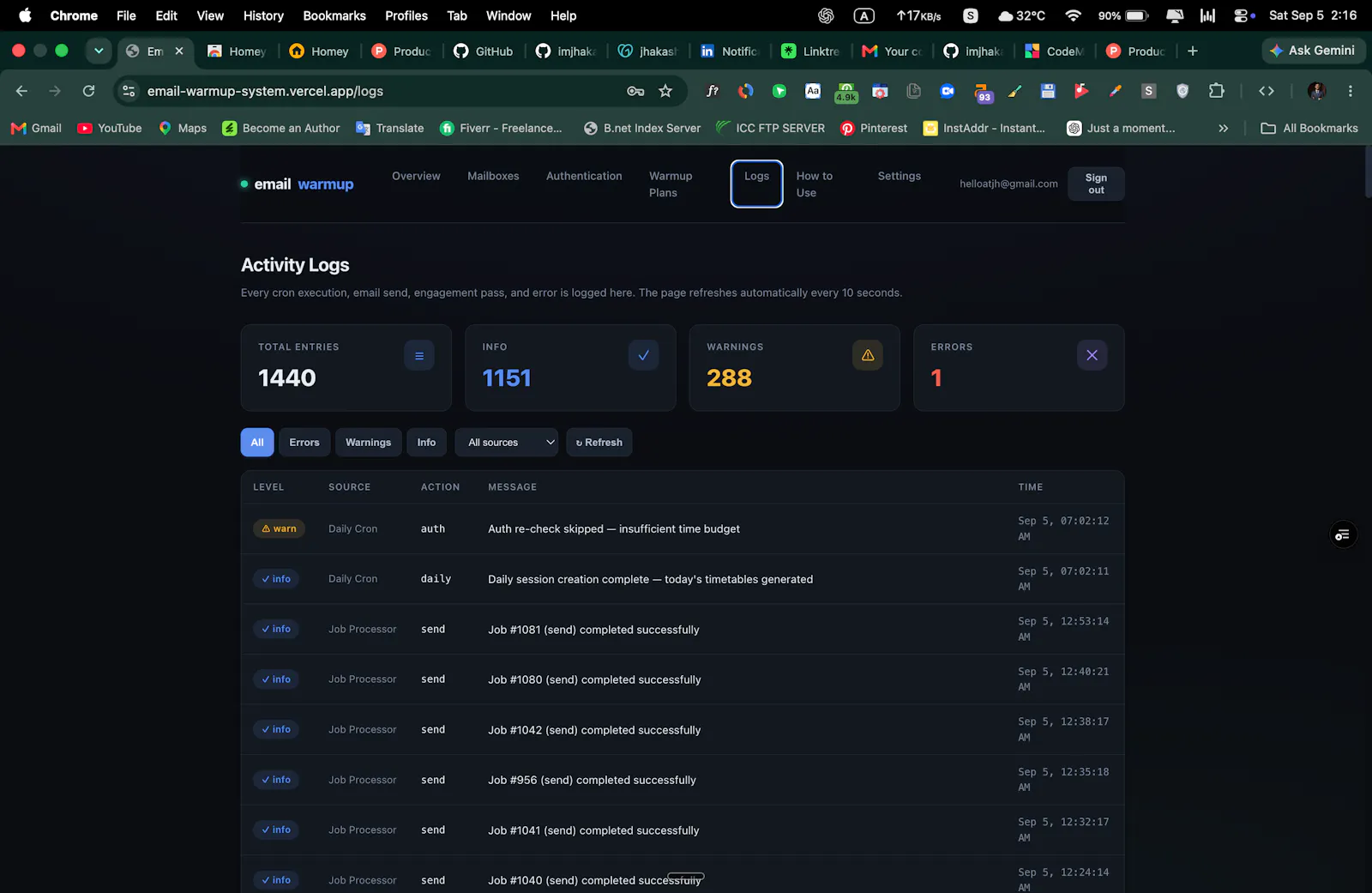Click the page vertical scrollbar
Image resolution: width=1372 pixels, height=893 pixels.
1367,172
